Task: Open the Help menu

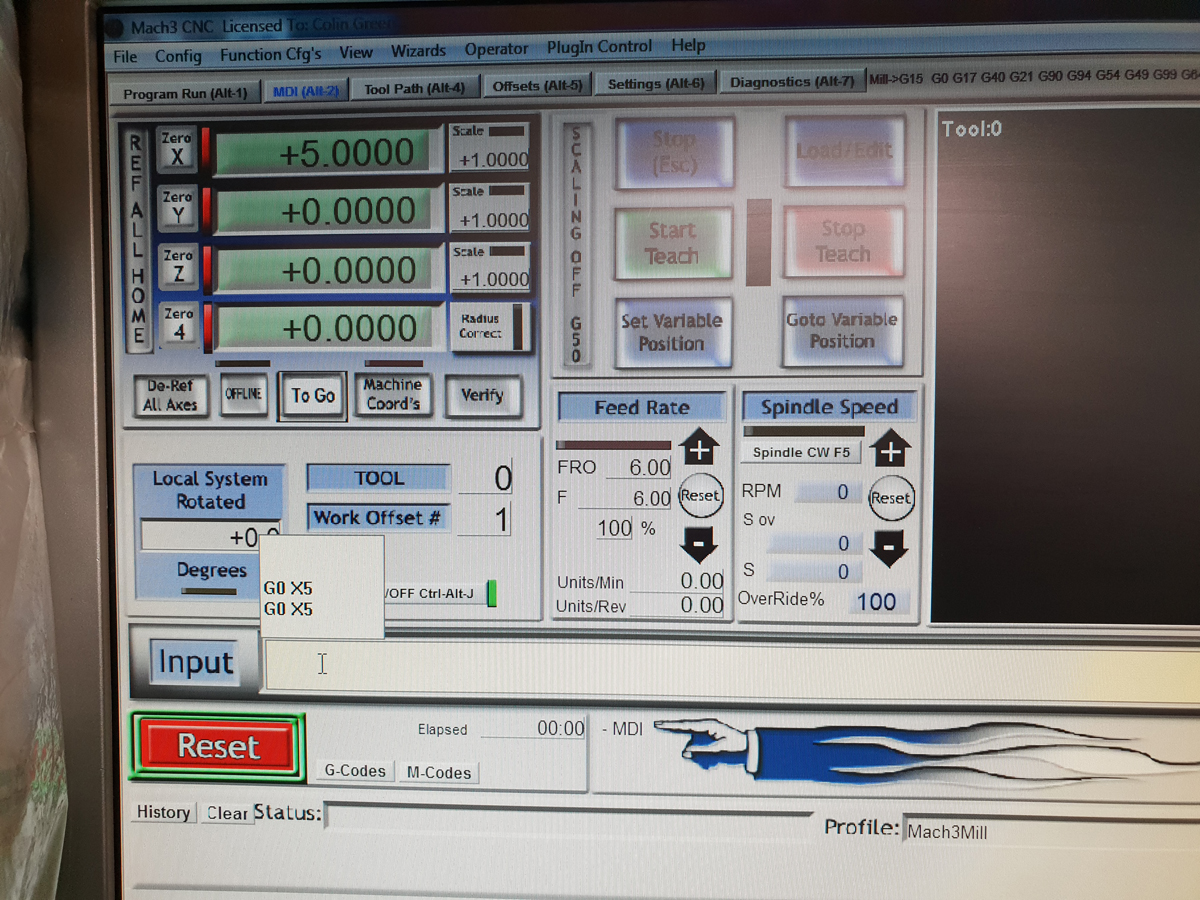Action: tap(688, 45)
